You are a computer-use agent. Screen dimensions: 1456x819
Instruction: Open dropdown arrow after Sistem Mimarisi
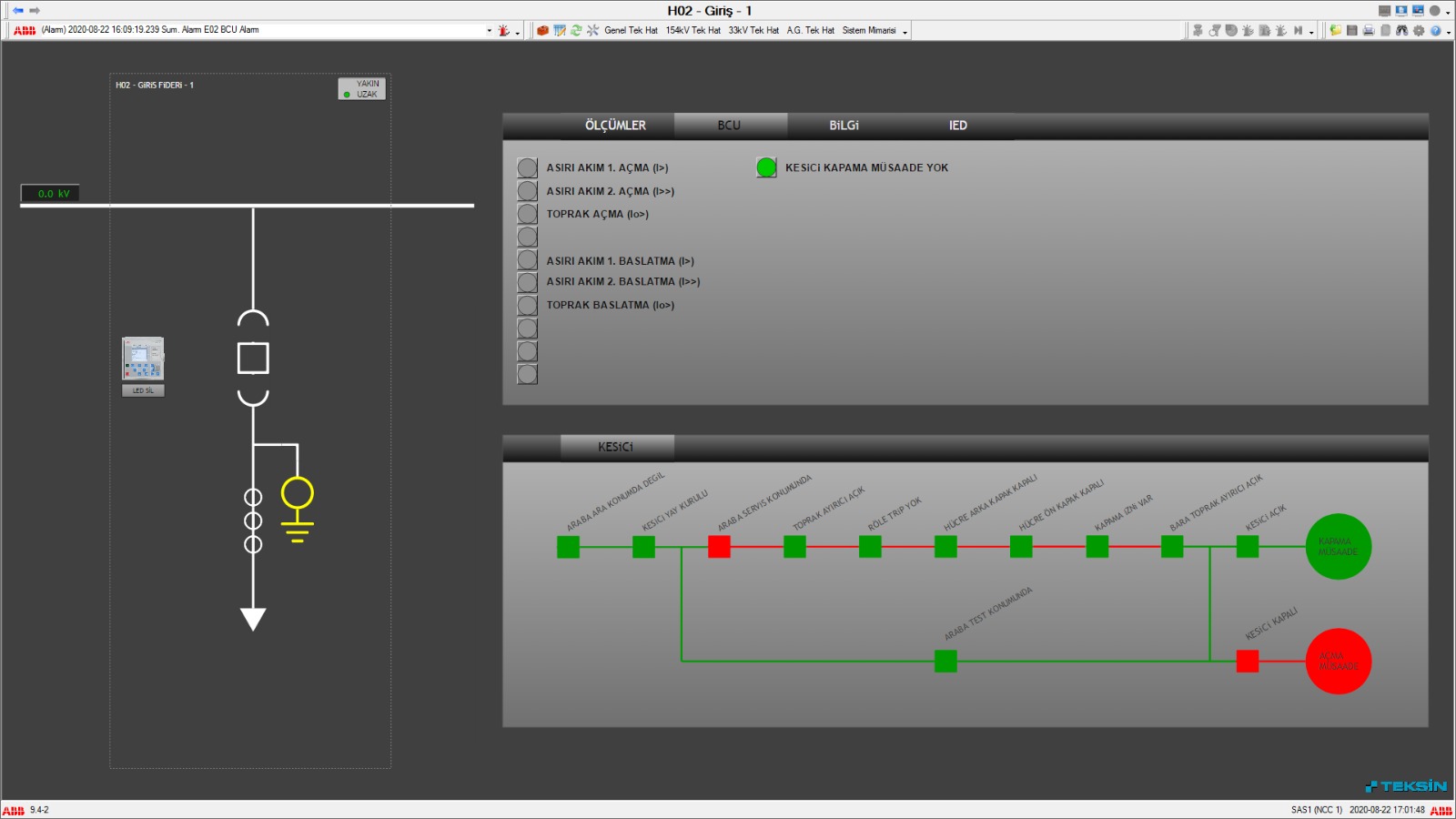[x=905, y=32]
